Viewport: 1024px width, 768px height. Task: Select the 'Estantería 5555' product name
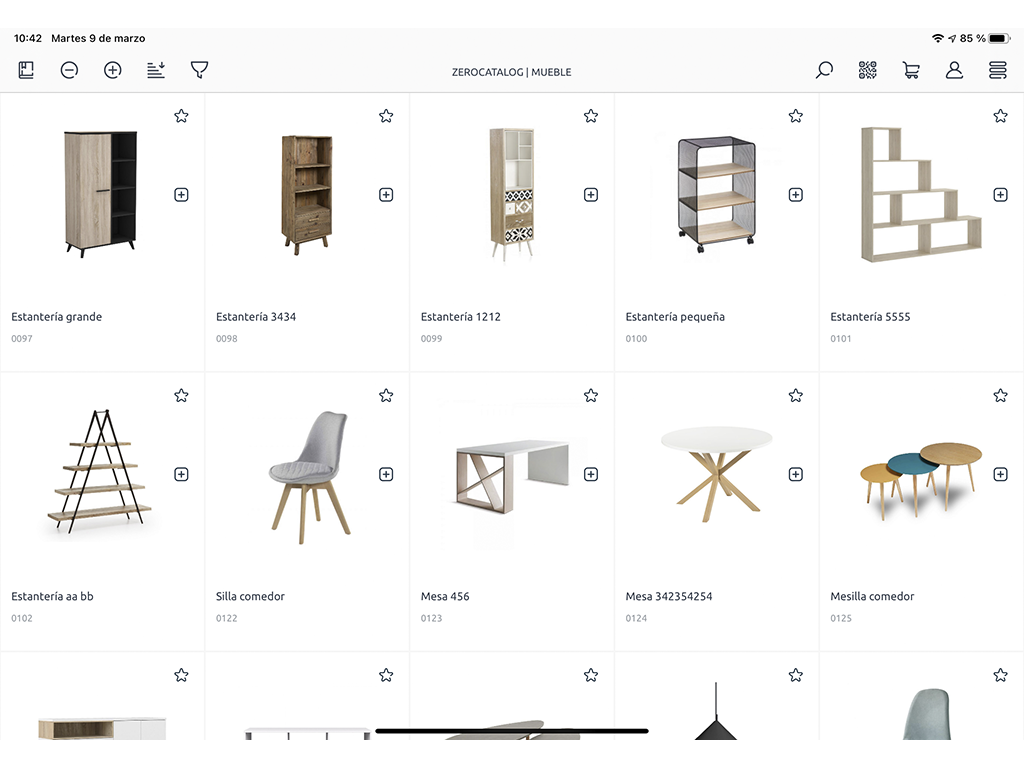(870, 317)
